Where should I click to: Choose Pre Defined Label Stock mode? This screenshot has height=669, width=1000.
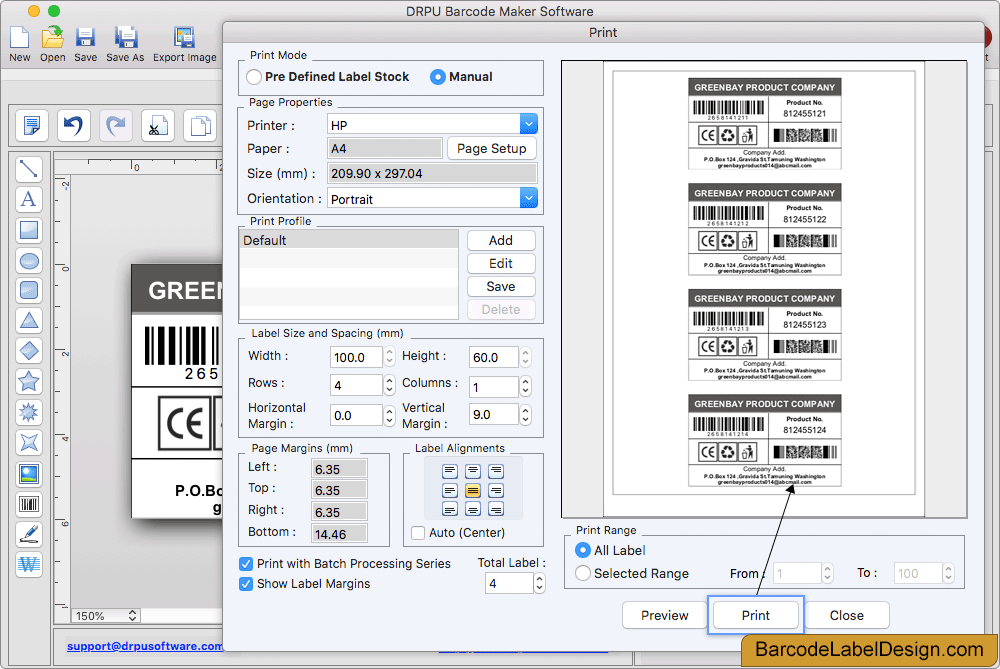254,77
